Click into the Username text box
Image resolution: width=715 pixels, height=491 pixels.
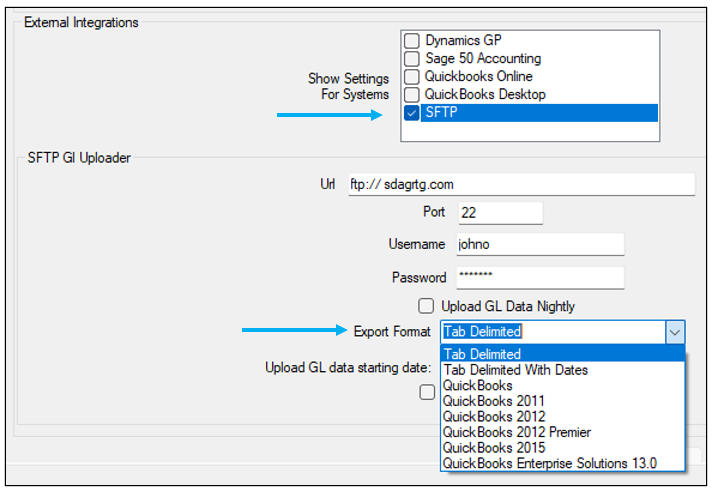point(539,244)
